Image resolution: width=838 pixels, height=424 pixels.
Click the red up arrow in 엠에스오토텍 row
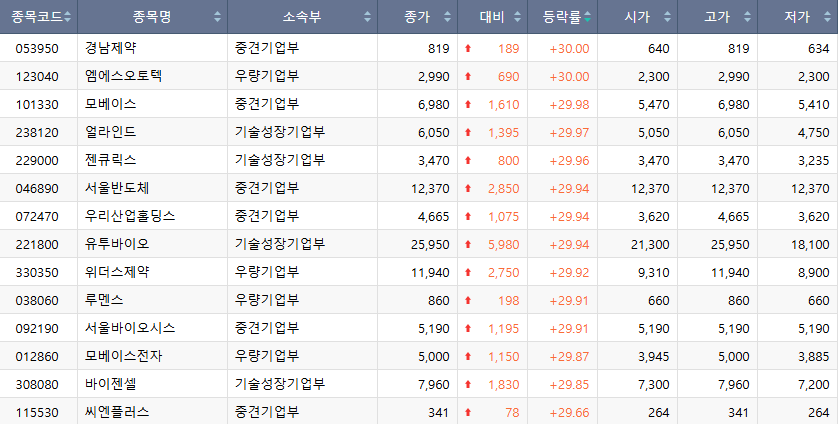[x=468, y=76]
